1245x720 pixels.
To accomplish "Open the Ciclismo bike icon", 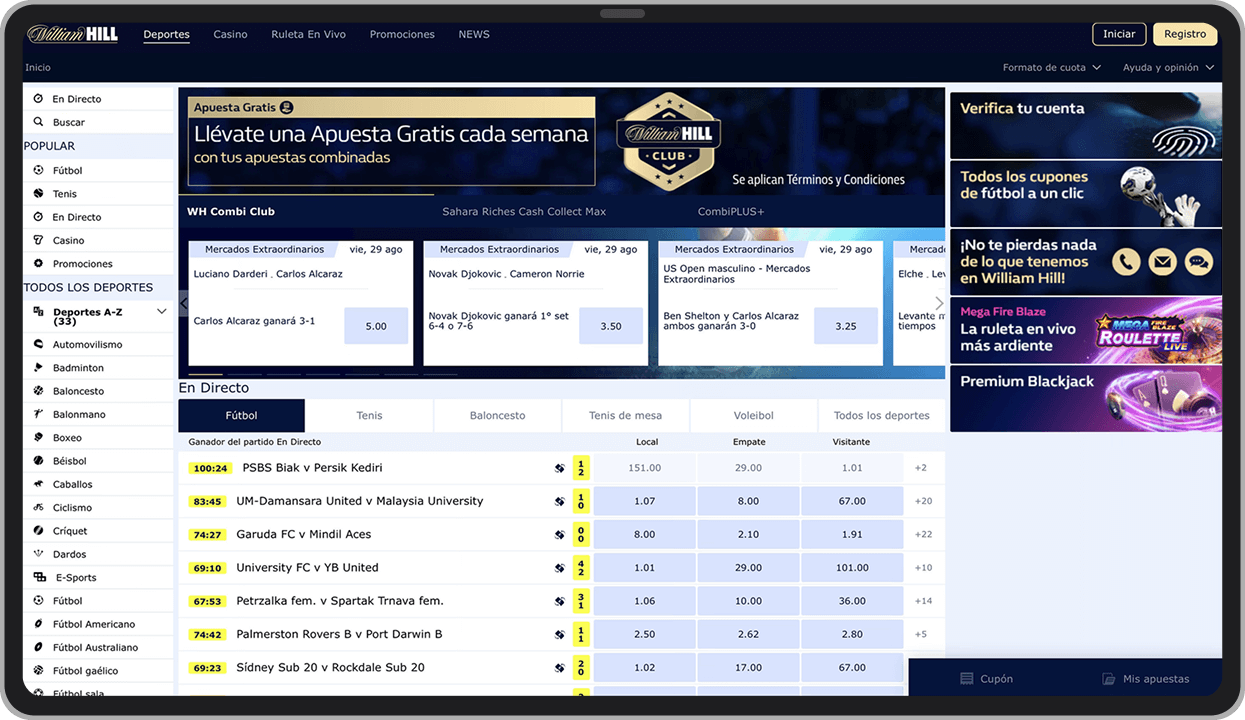I will tap(38, 507).
